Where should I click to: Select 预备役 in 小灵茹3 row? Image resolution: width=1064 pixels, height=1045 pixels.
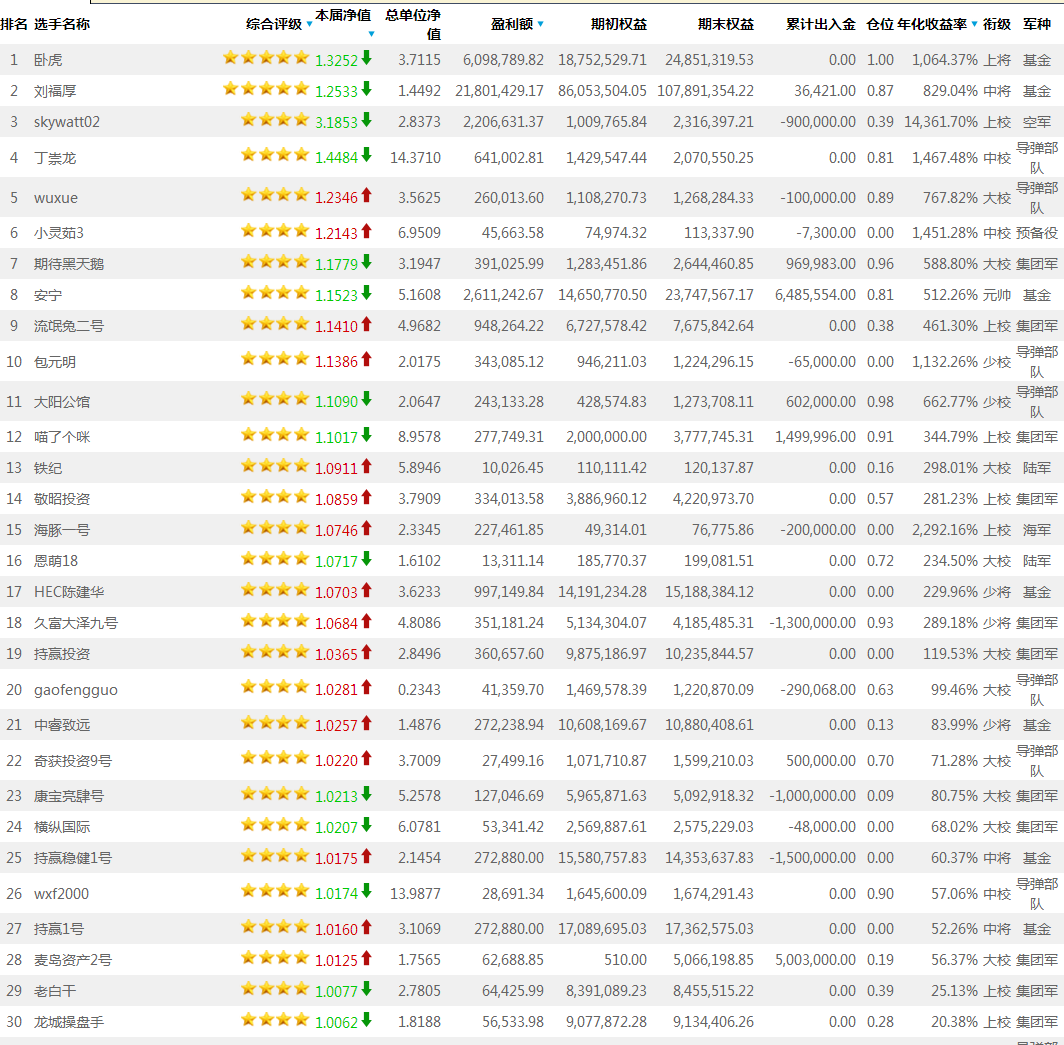[1036, 233]
